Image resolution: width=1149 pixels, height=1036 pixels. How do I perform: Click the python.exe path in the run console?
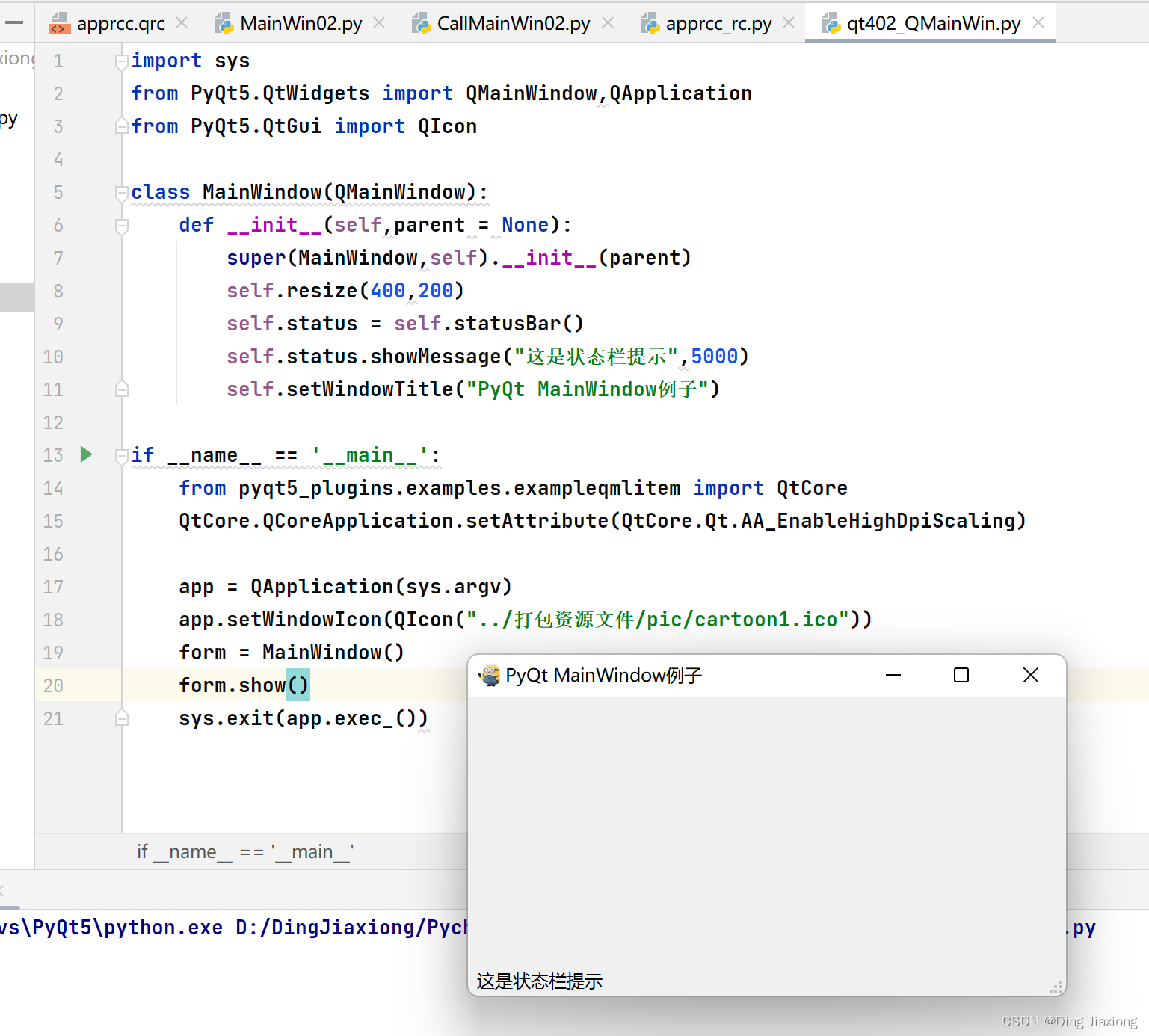[111, 928]
